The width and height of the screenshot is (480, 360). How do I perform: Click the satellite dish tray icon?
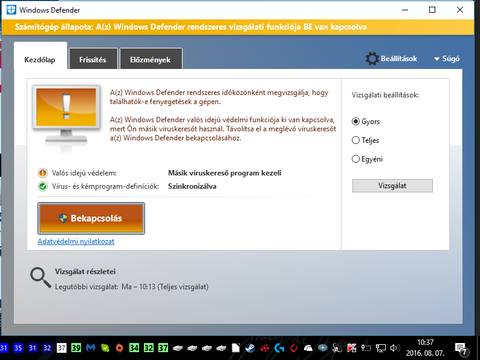tap(337, 348)
